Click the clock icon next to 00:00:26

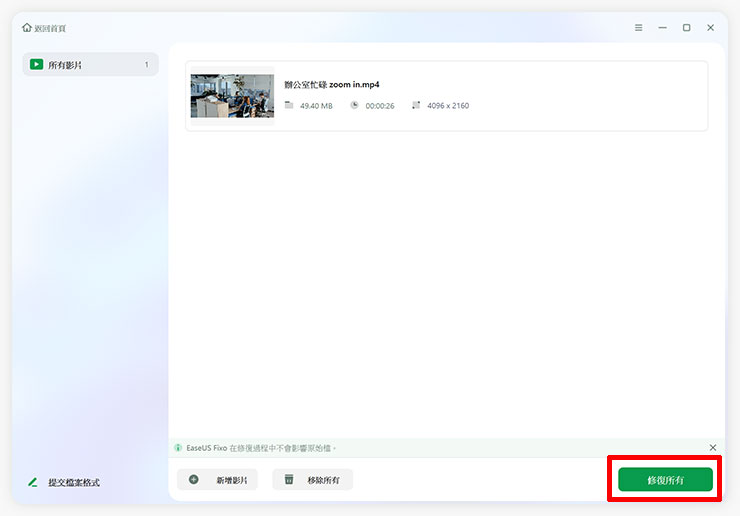click(354, 105)
